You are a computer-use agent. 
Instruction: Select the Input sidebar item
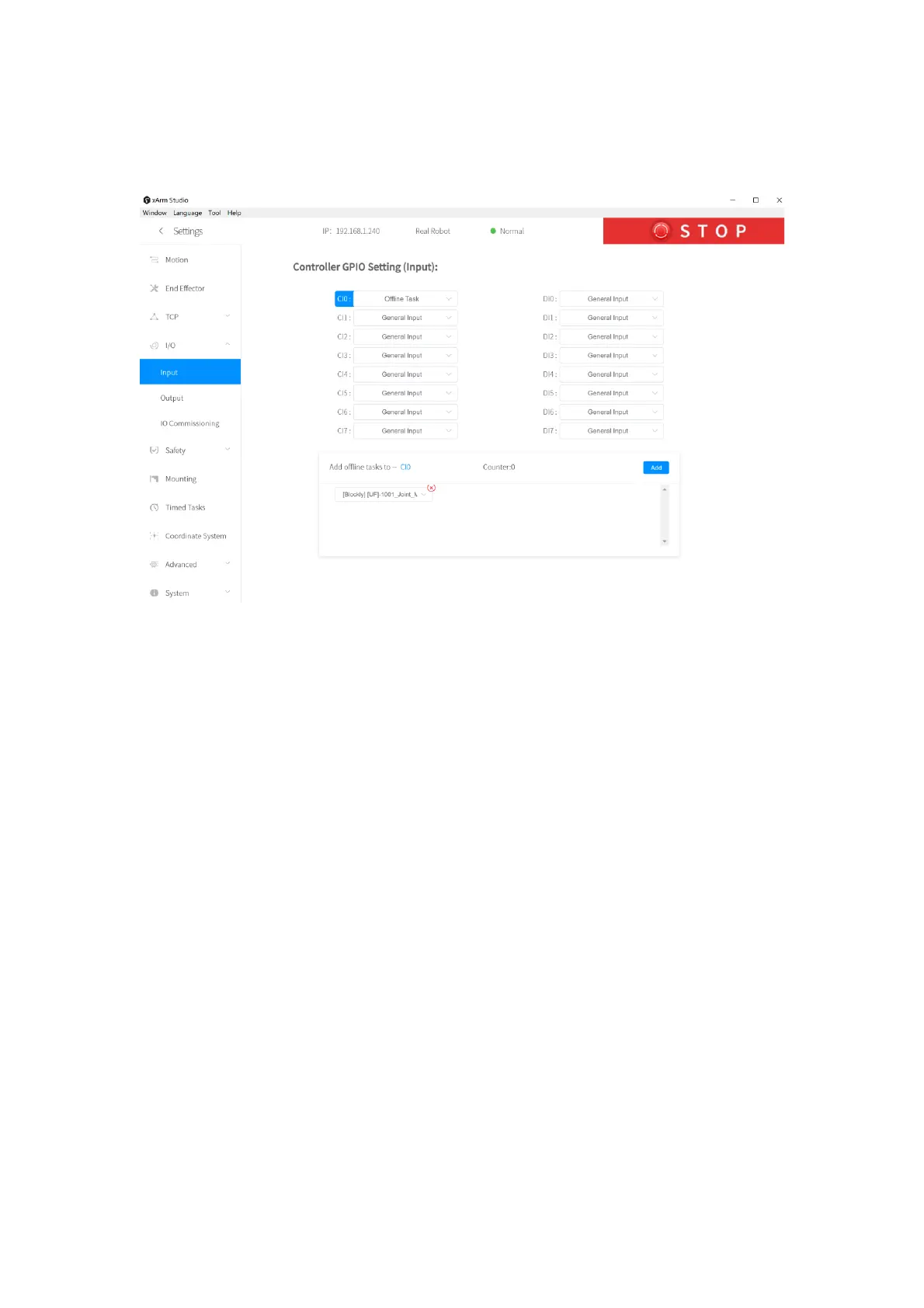coord(190,372)
